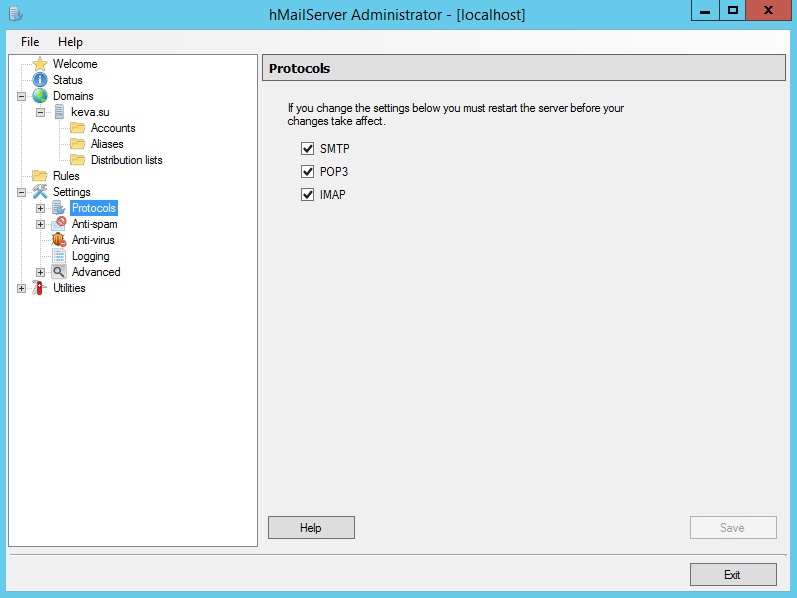Collapse the Domains tree node
This screenshot has height=598, width=797.
pyautogui.click(x=21, y=96)
